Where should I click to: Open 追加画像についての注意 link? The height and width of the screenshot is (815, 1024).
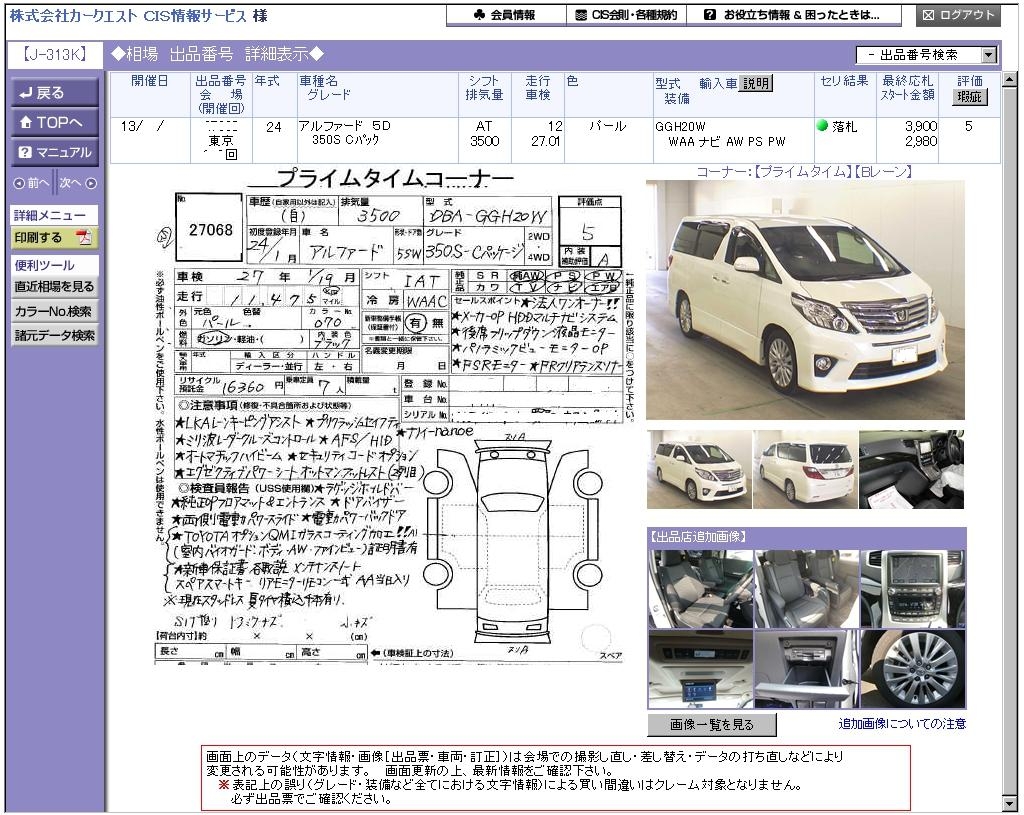pyautogui.click(x=902, y=724)
